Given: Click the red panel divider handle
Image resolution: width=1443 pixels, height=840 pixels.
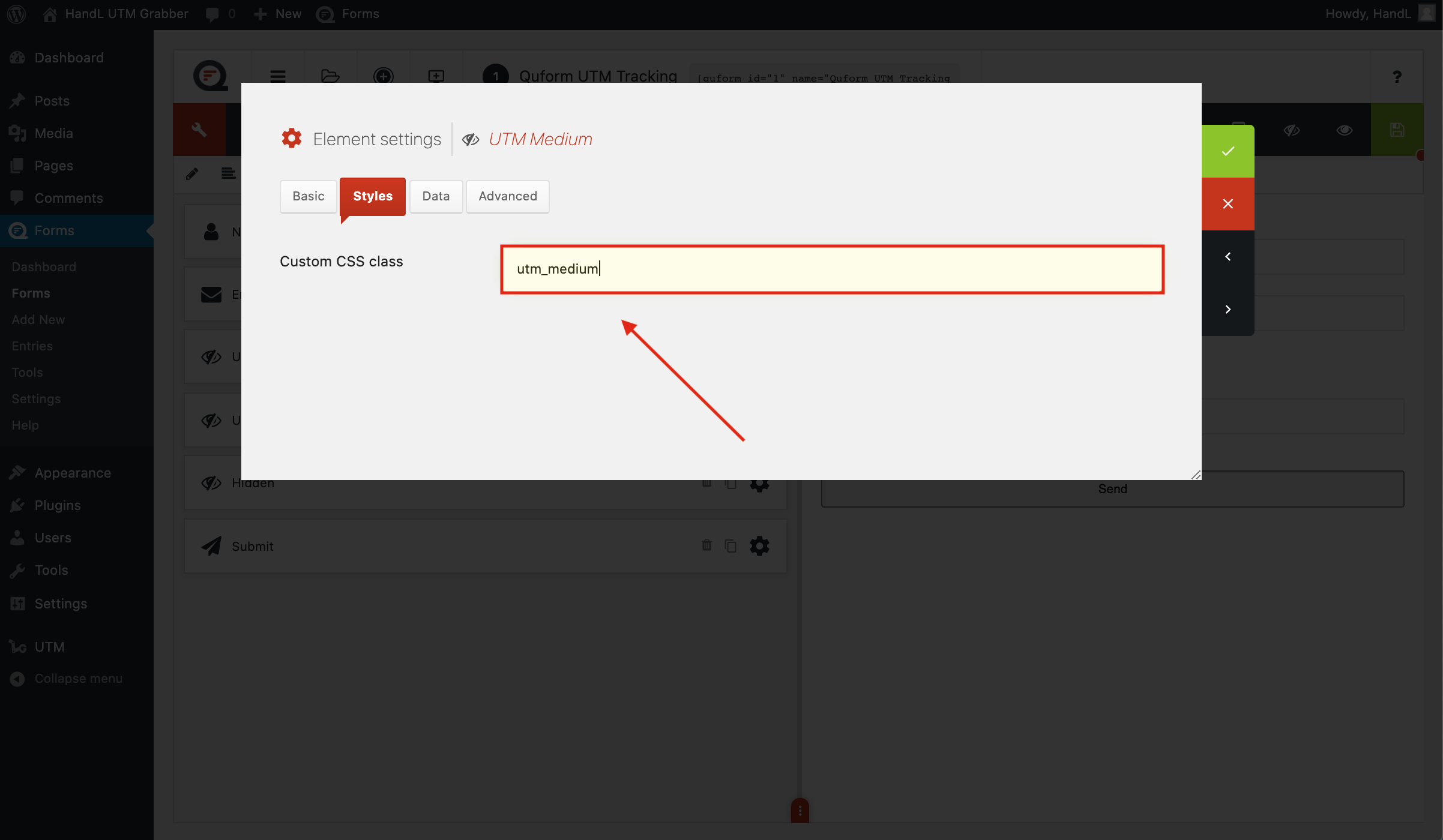Looking at the screenshot, I should coord(800,810).
